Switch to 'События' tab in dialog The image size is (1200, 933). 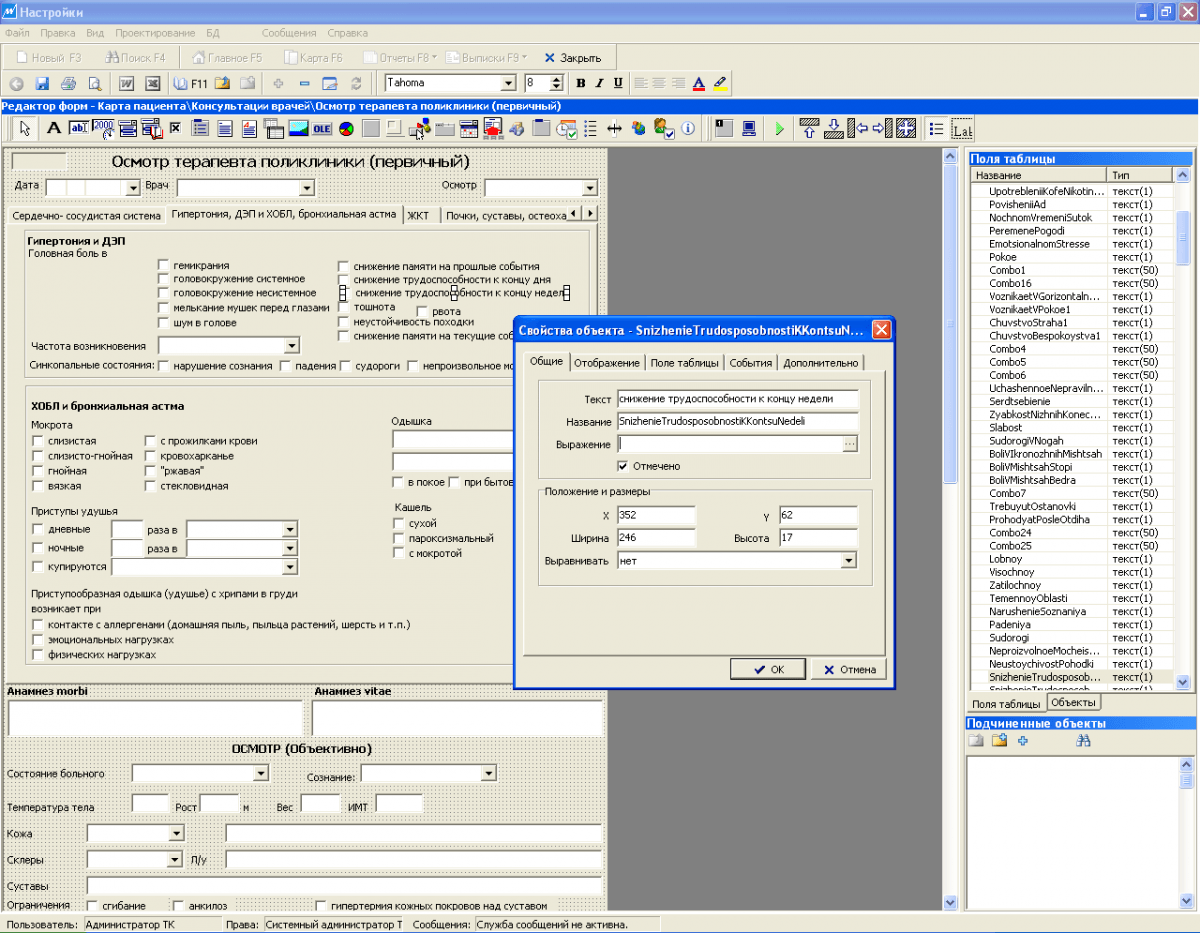[750, 363]
